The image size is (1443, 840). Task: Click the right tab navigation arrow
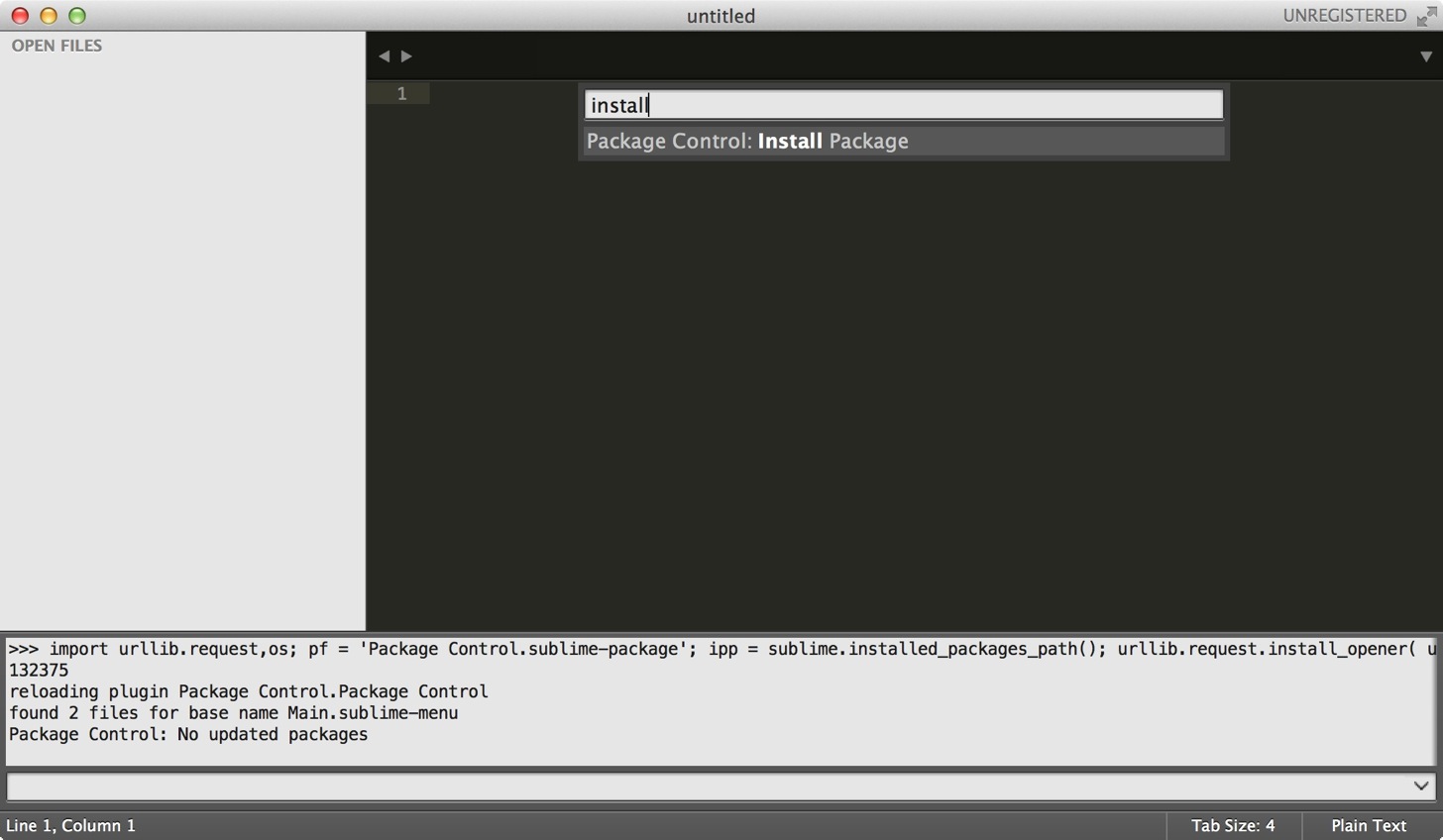[406, 56]
